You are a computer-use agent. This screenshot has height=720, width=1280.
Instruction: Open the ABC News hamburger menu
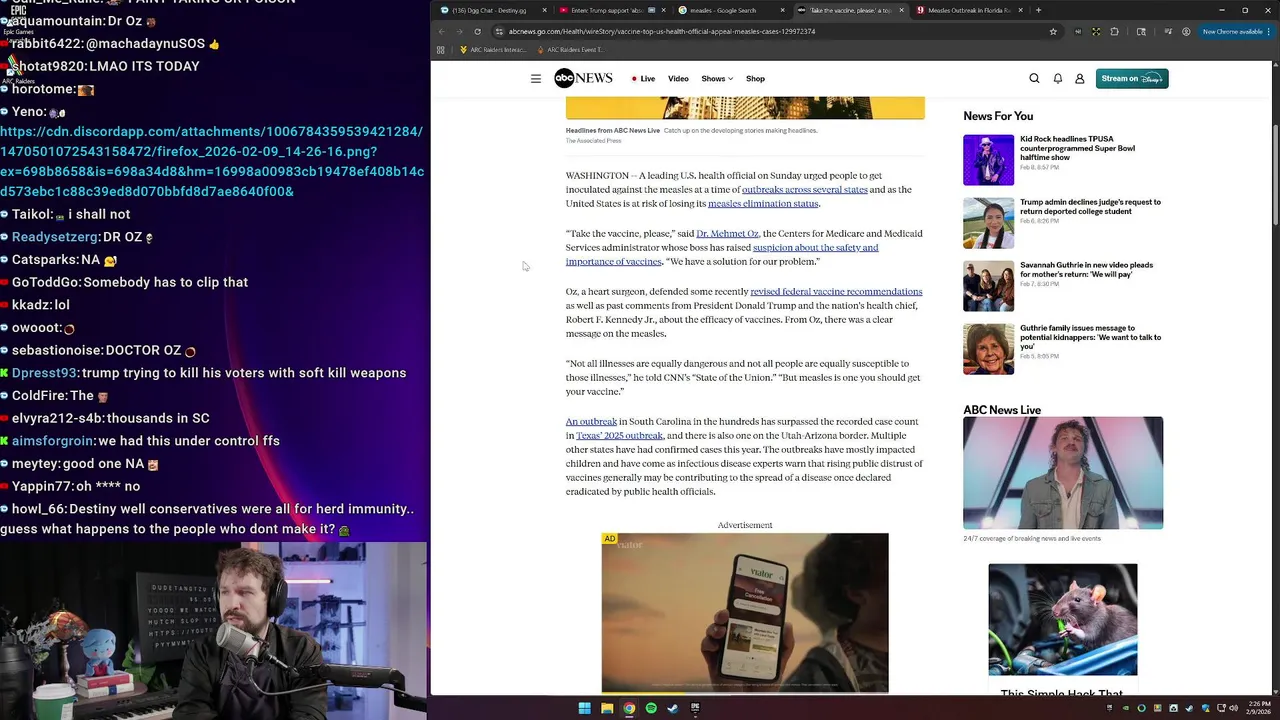coord(536,79)
